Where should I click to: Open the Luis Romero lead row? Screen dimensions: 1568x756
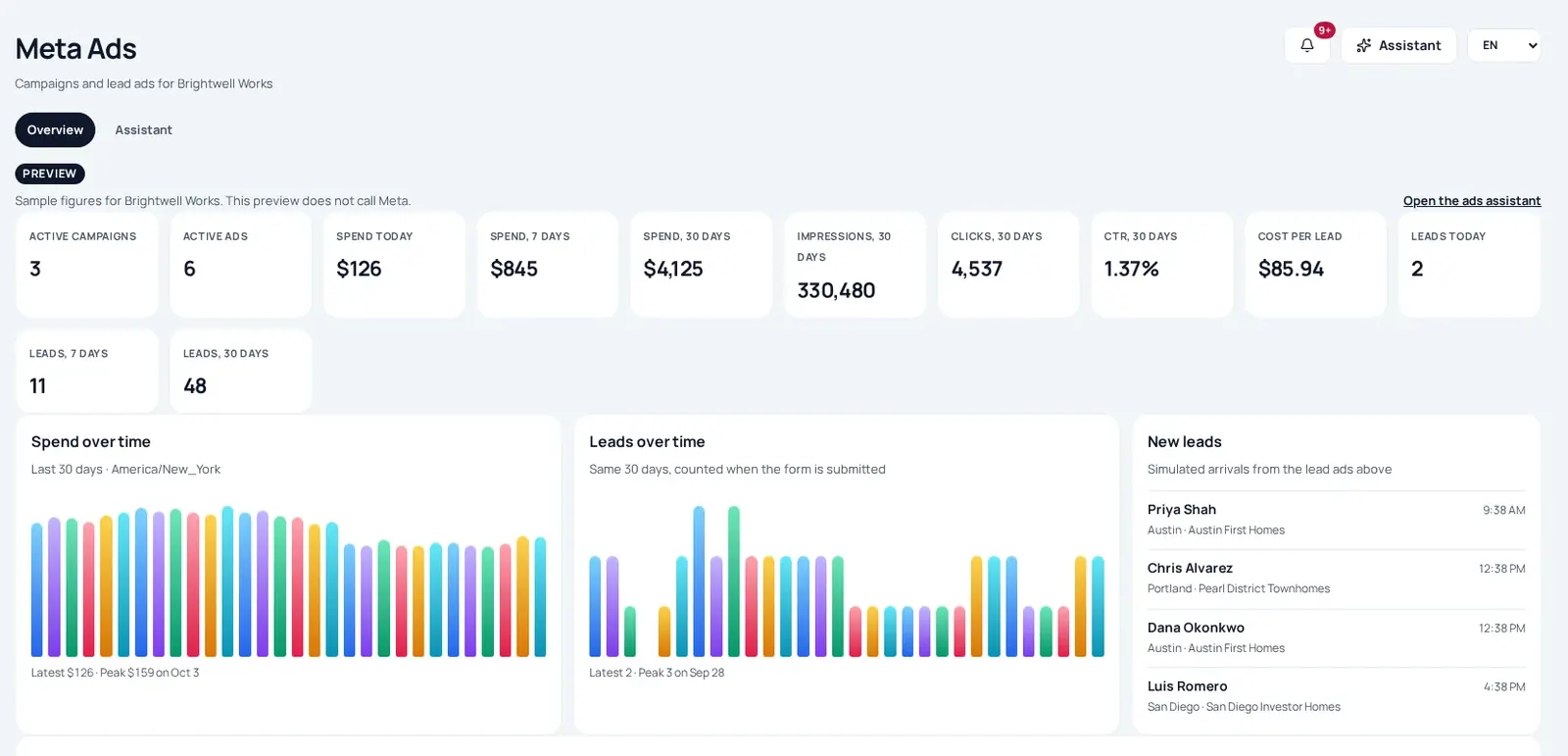1337,696
